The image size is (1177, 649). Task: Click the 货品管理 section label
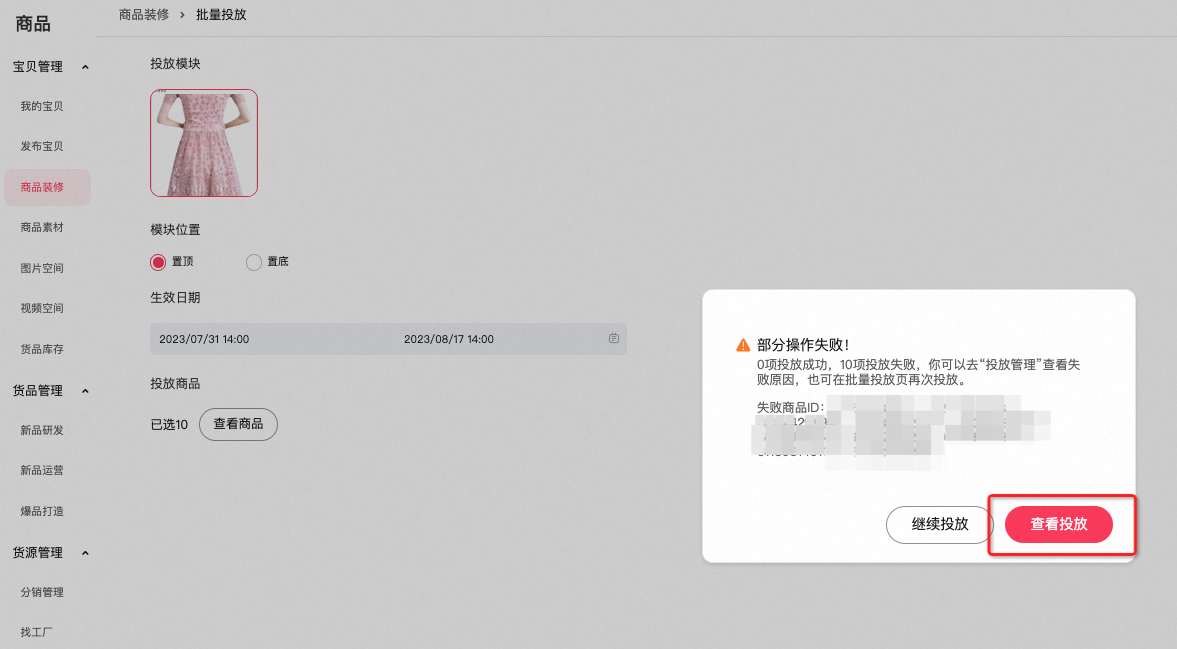coord(38,391)
